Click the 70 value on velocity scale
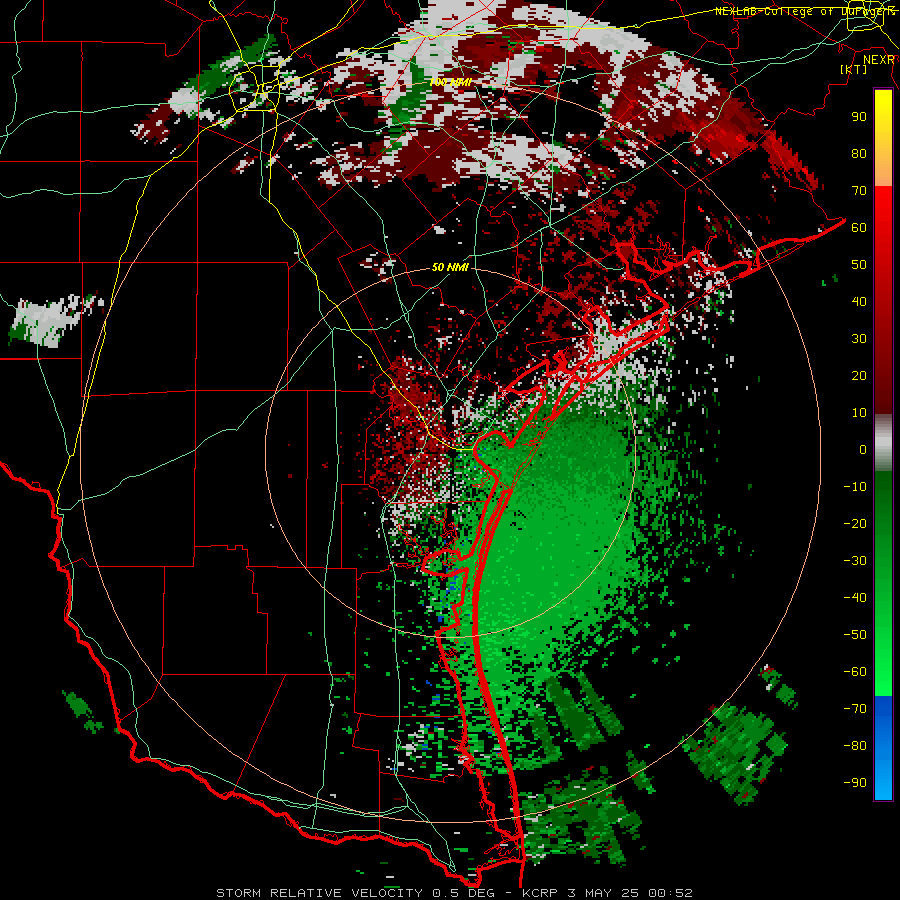 pos(859,191)
